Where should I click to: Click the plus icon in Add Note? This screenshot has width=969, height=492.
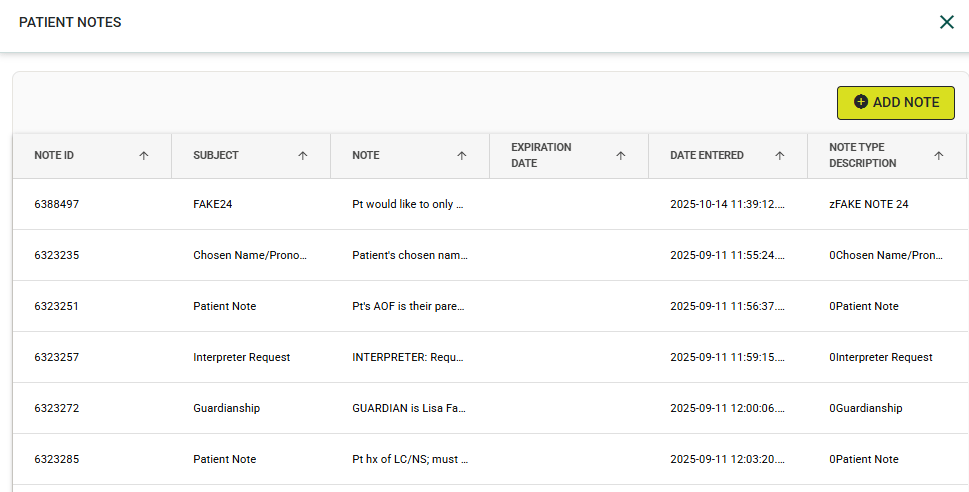860,102
